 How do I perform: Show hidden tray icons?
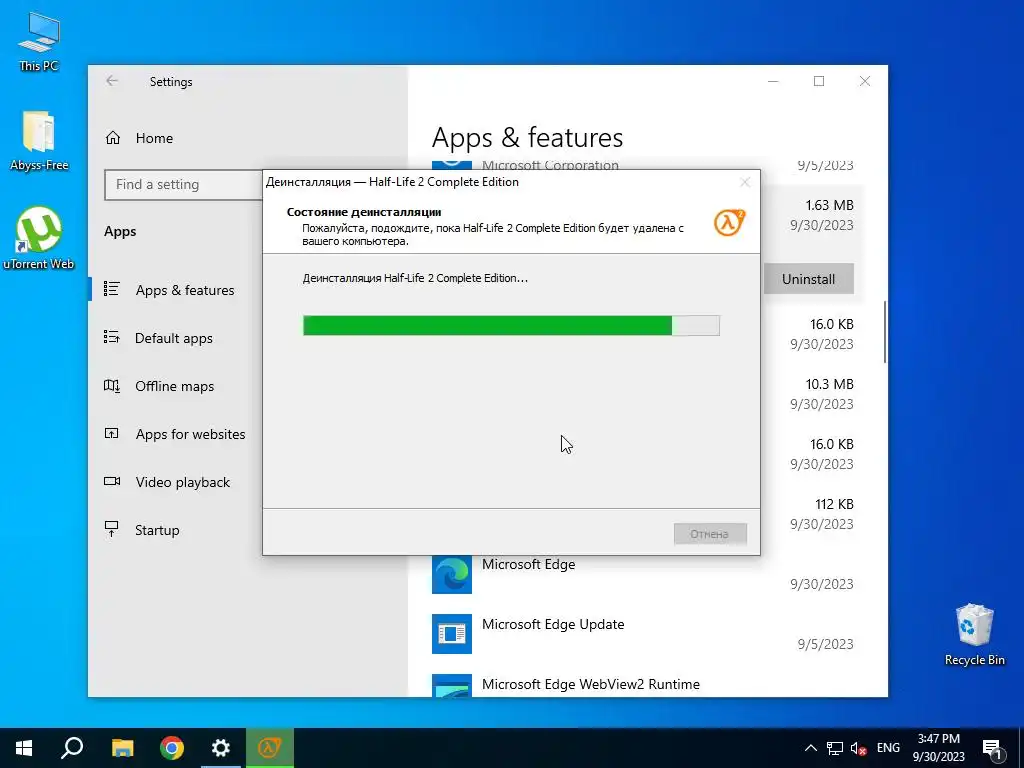(810, 748)
